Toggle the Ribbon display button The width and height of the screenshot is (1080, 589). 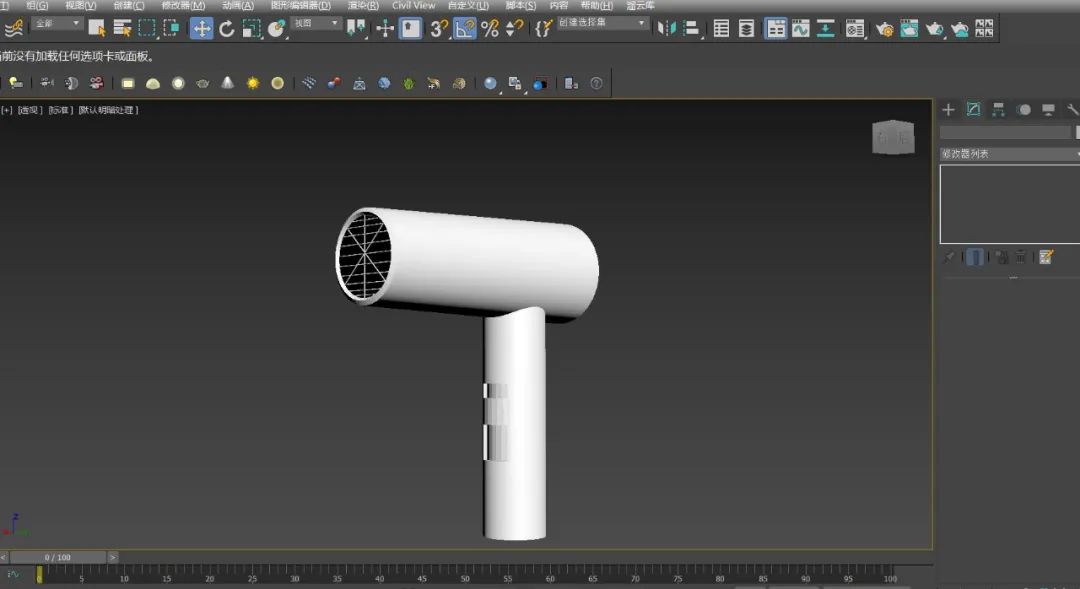776,28
